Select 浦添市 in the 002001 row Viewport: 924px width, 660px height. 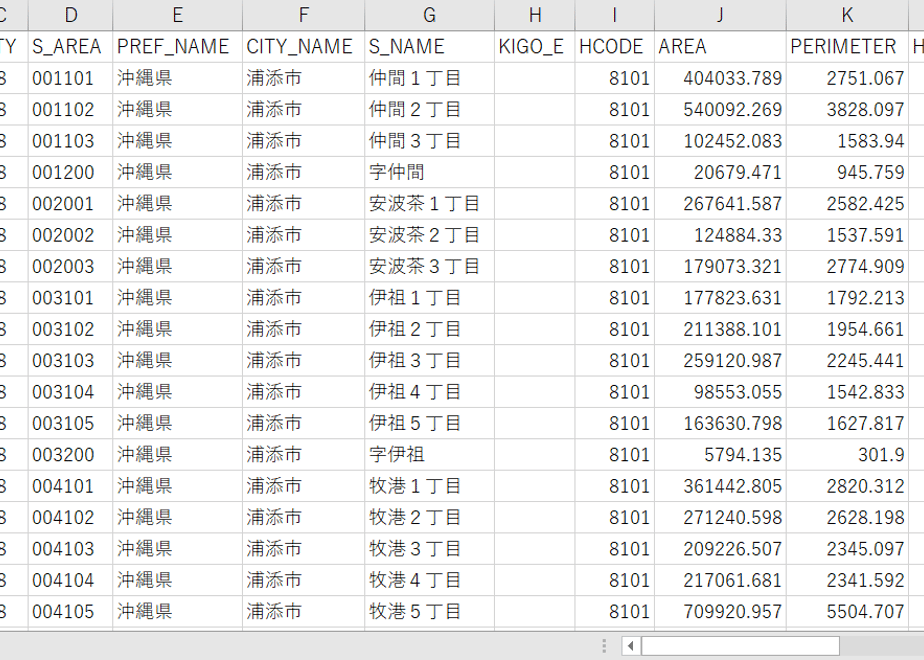(x=303, y=203)
